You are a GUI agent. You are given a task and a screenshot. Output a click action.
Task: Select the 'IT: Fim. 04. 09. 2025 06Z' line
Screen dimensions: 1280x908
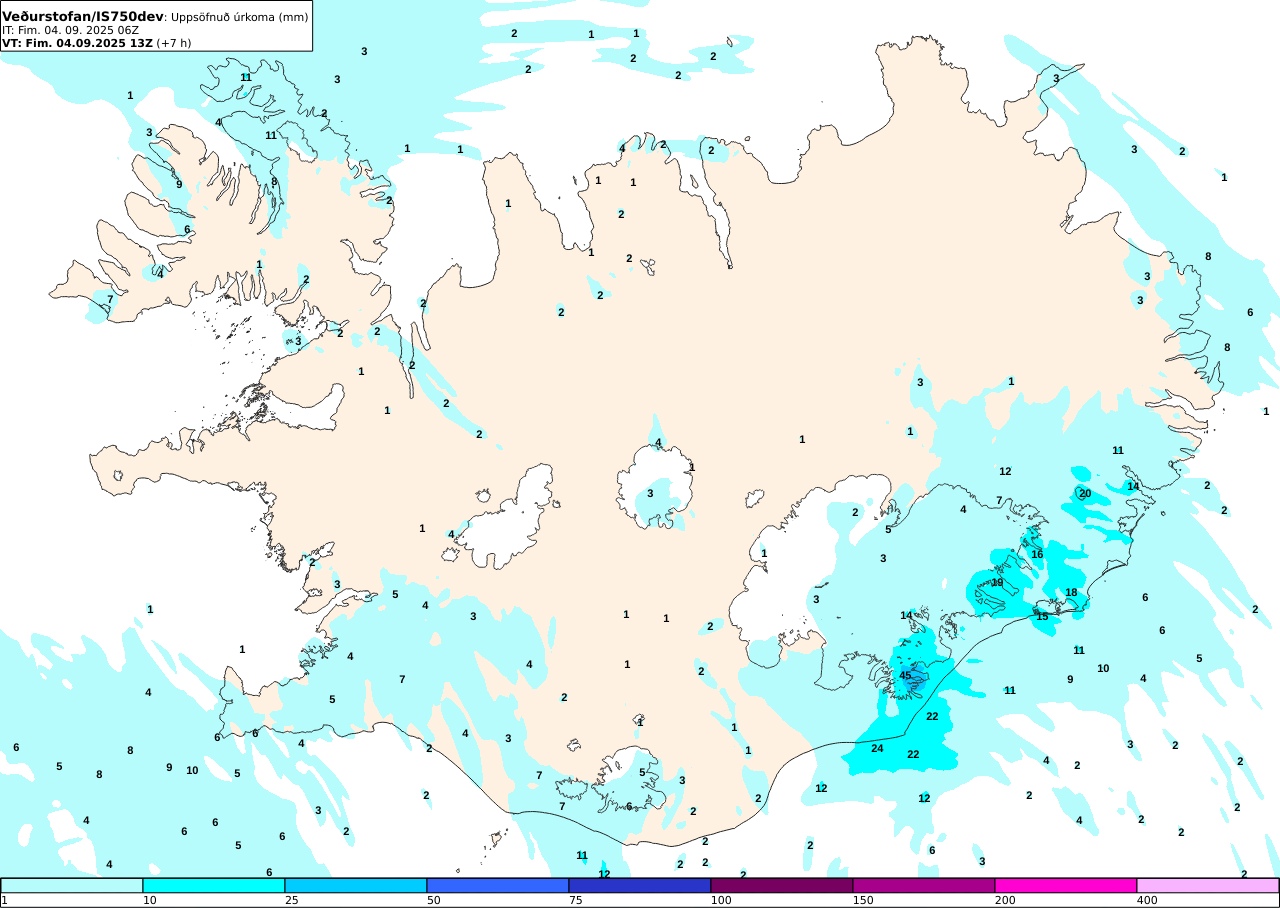tap(70, 30)
